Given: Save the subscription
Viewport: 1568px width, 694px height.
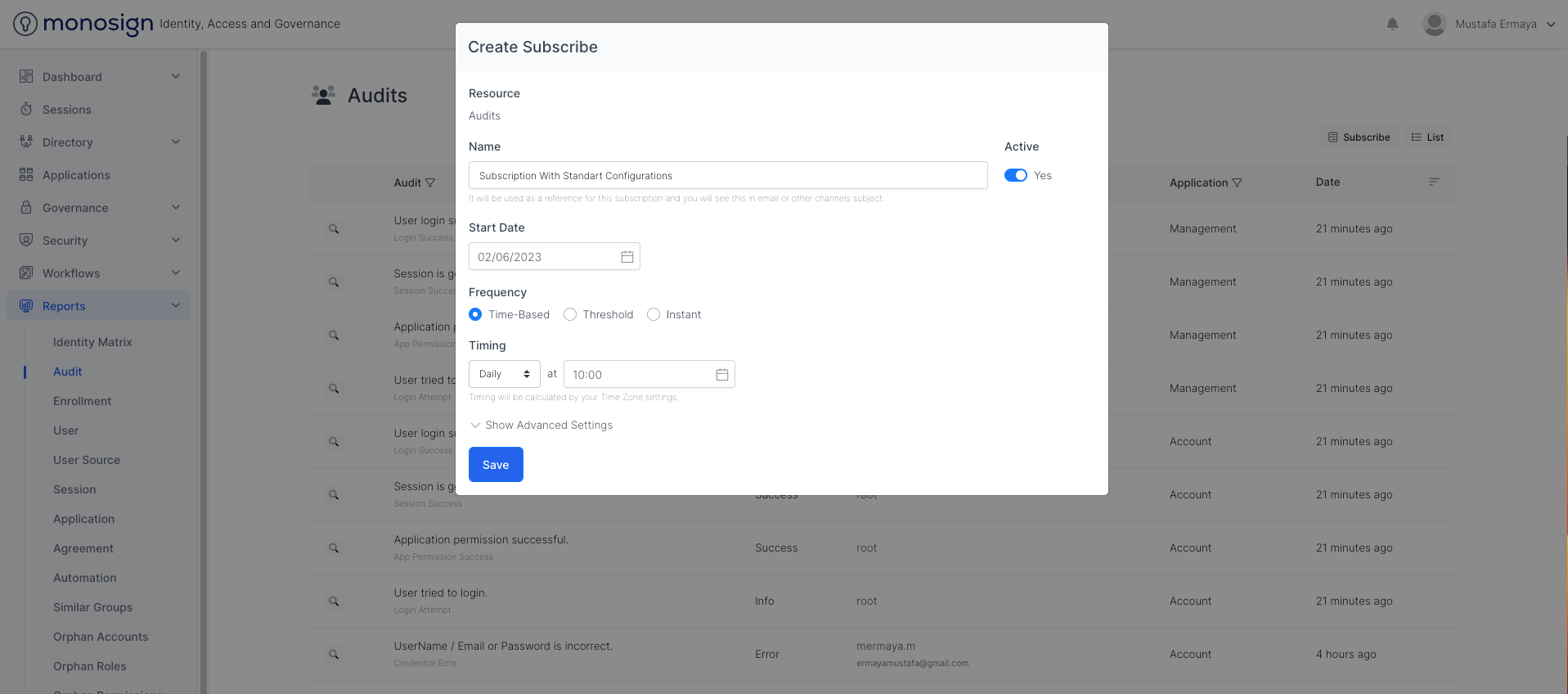Looking at the screenshot, I should click(x=496, y=465).
